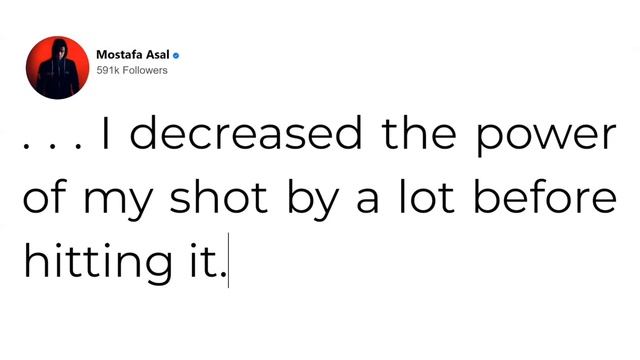Viewport: 640px width, 360px height.
Task: Click the 591k Followers count
Action: [132, 70]
